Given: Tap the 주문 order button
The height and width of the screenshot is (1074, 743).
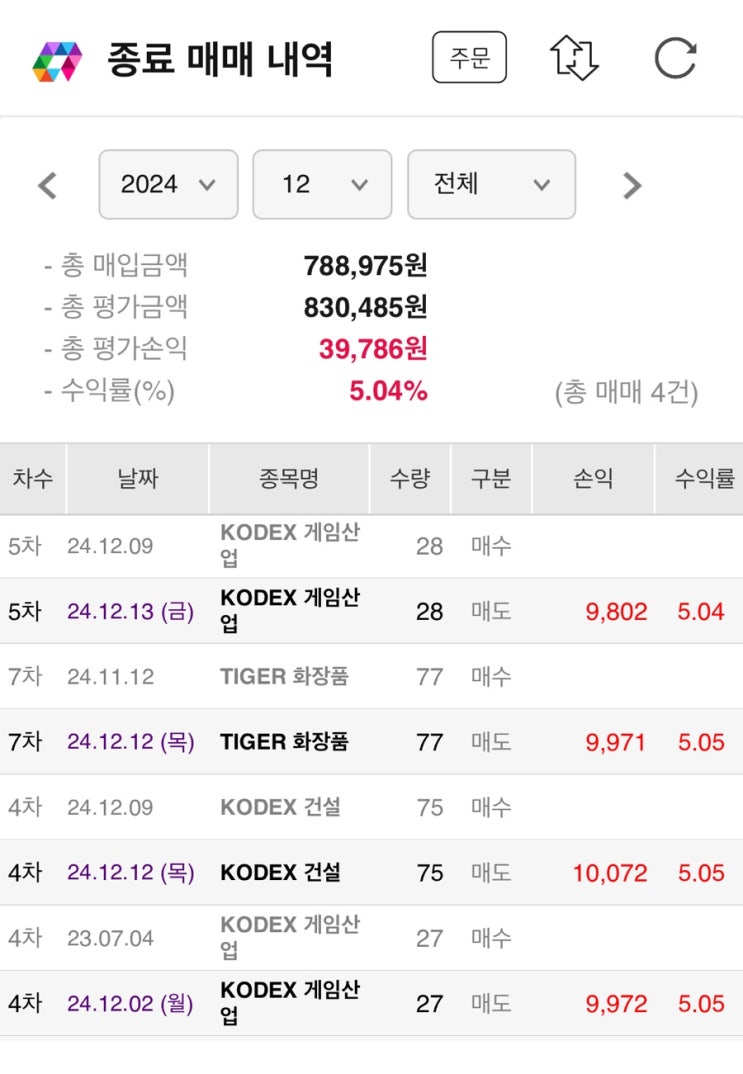Looking at the screenshot, I should tap(469, 58).
